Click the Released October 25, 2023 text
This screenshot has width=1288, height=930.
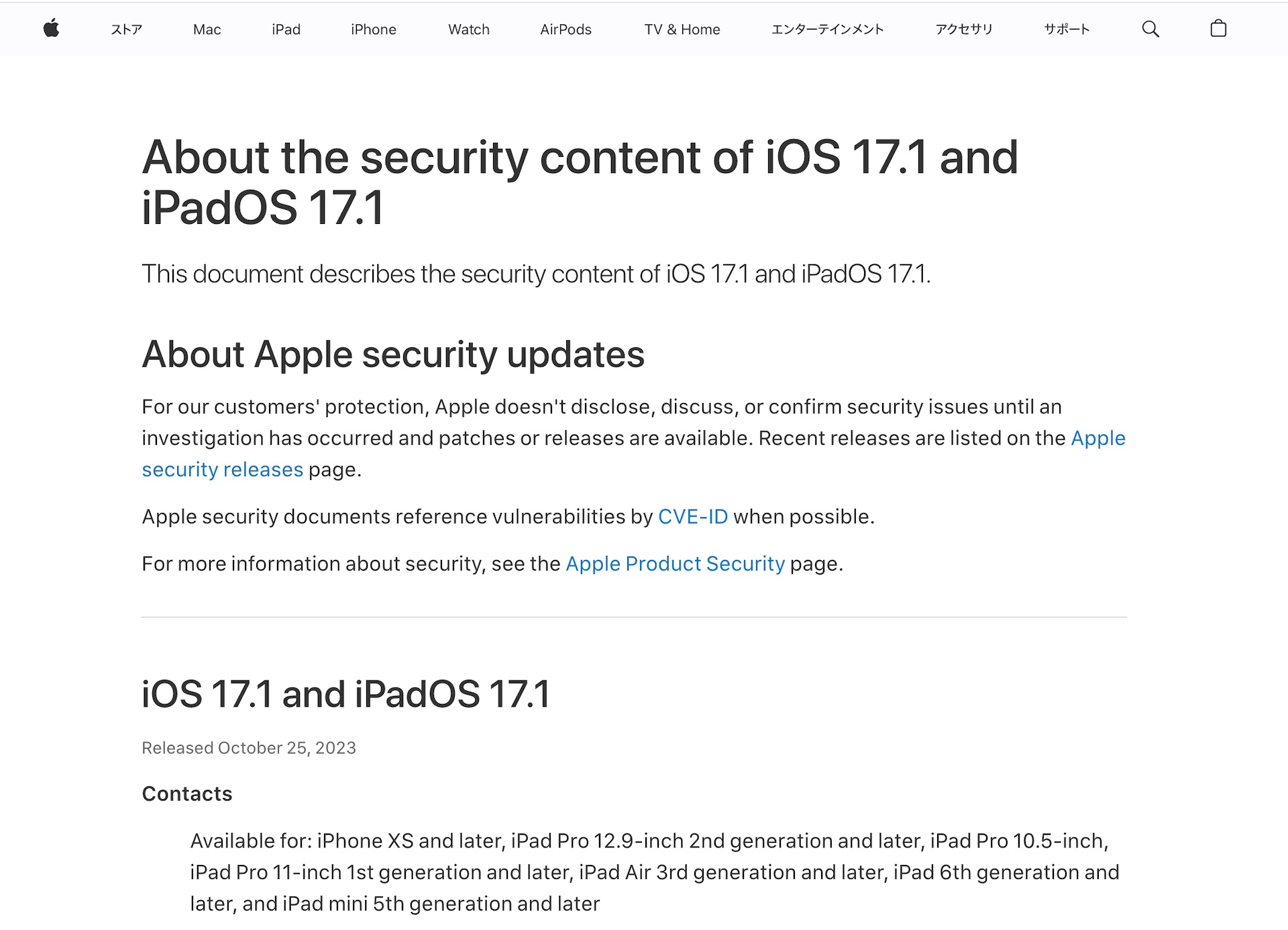tap(249, 748)
